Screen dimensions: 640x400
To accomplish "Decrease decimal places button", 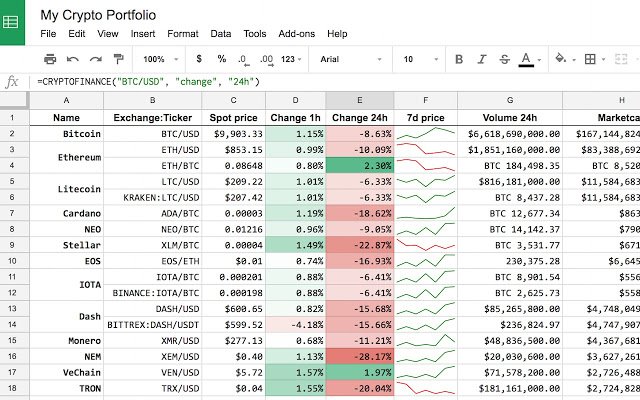I will 243,60.
